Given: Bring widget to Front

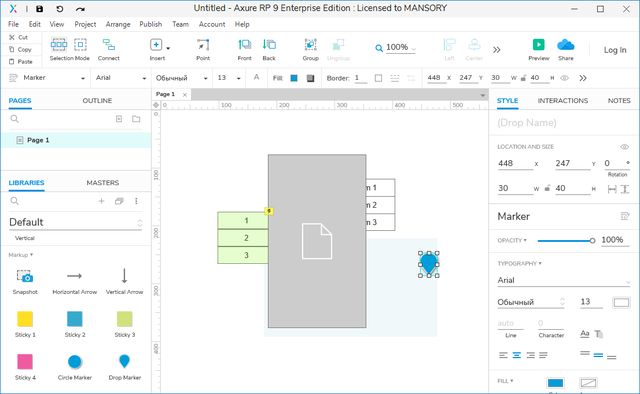Looking at the screenshot, I should click(244, 49).
